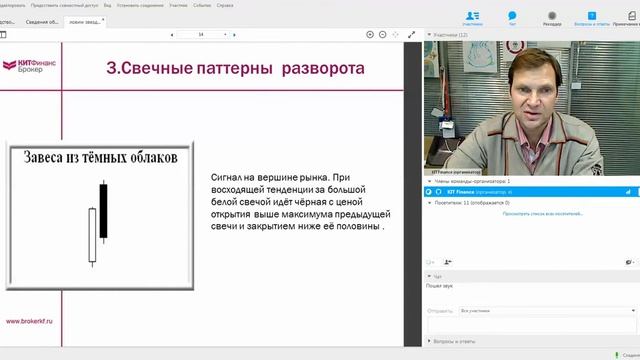Collapse the Члены команды-организатора group
This screenshot has height=360, width=640.
click(x=429, y=181)
